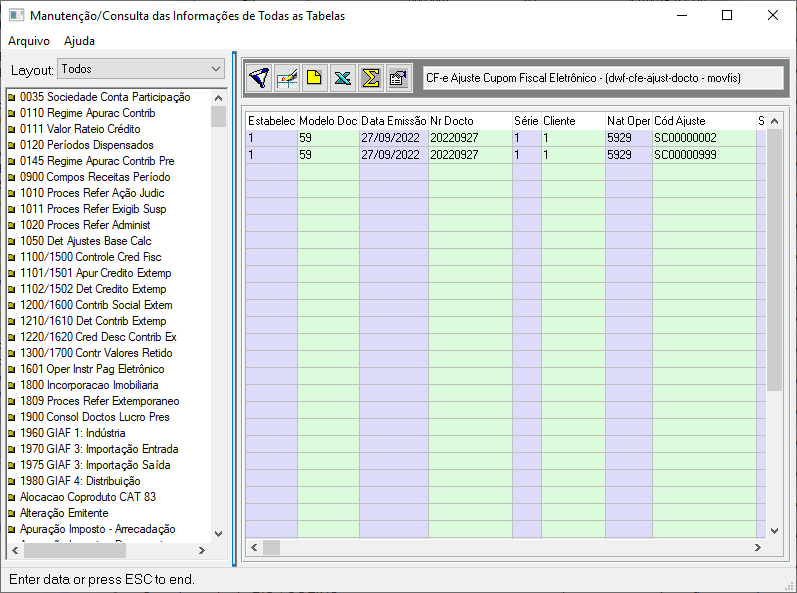The width and height of the screenshot is (797, 593).
Task: Select 1210/1610 Det Contrib Extemp item
Action: [93, 321]
